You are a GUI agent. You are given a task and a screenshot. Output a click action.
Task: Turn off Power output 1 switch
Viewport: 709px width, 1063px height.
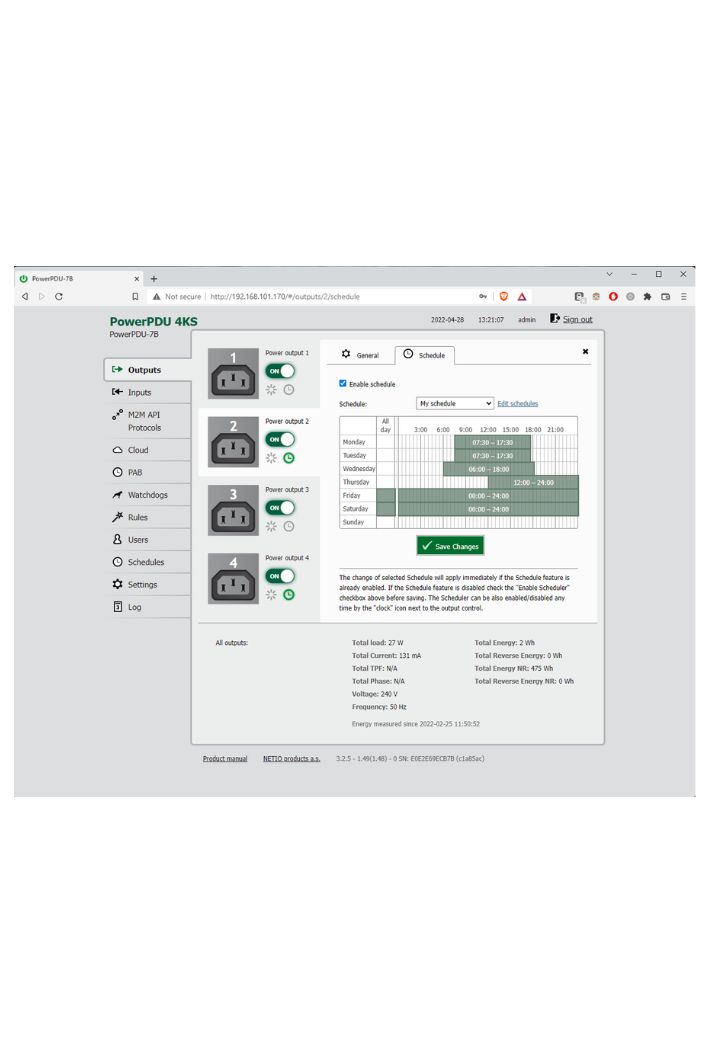[280, 371]
